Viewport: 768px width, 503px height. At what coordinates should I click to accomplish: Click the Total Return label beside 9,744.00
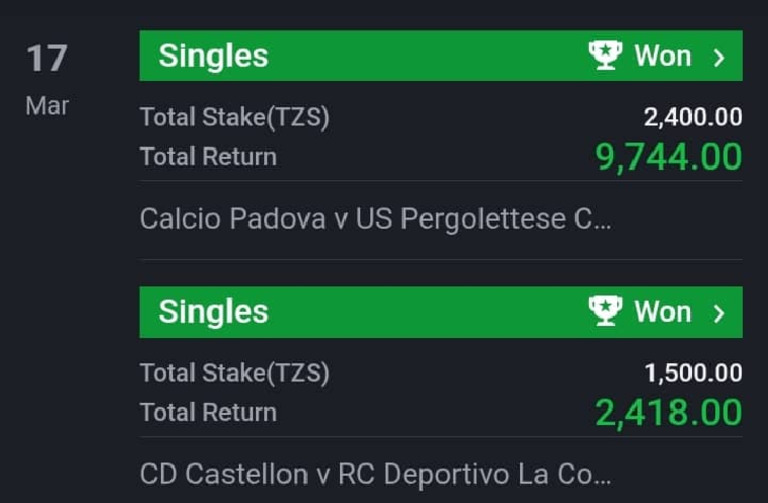pos(208,156)
